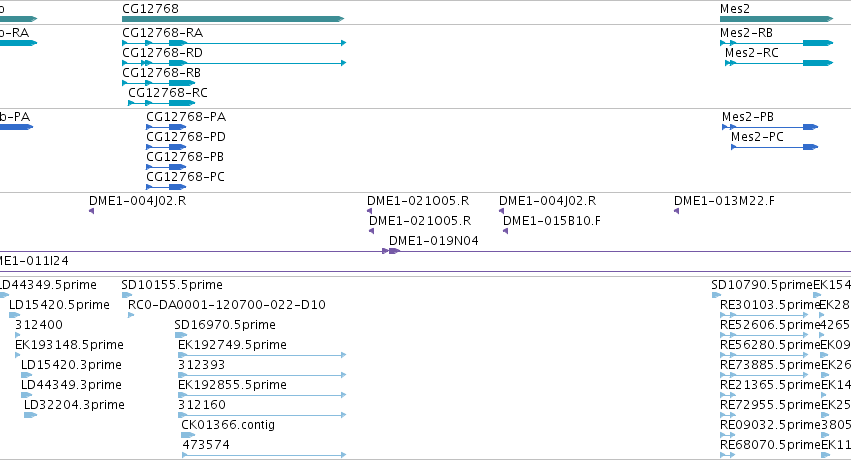This screenshot has width=851, height=460.
Task: Click the CG12768-RD transcript glyph
Action: [234, 63]
